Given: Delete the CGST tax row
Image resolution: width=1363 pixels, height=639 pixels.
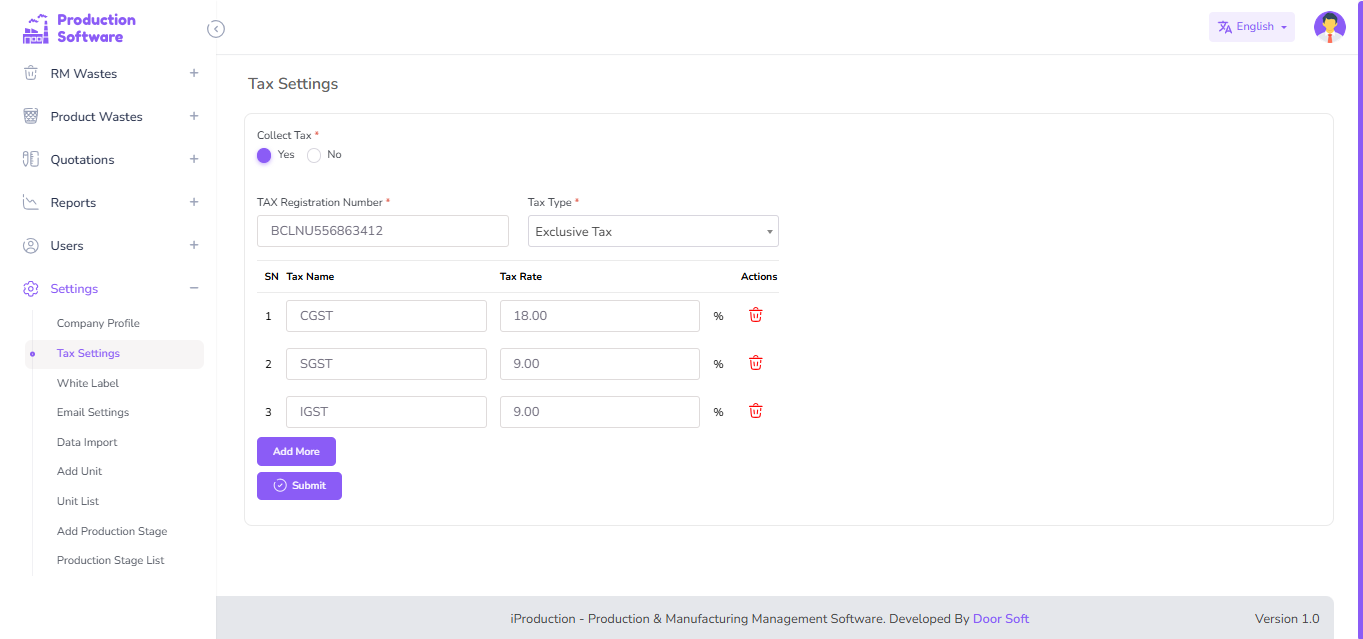Looking at the screenshot, I should [x=756, y=315].
